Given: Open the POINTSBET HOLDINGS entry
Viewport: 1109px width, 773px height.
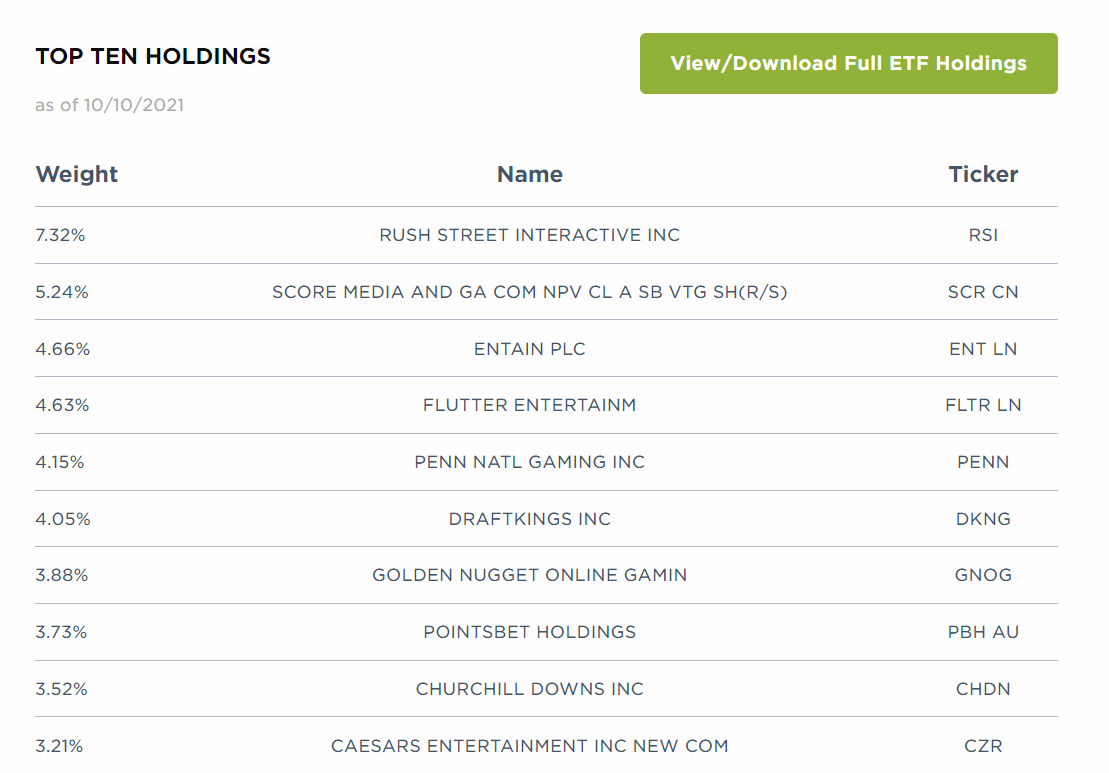Looking at the screenshot, I should pos(529,632).
